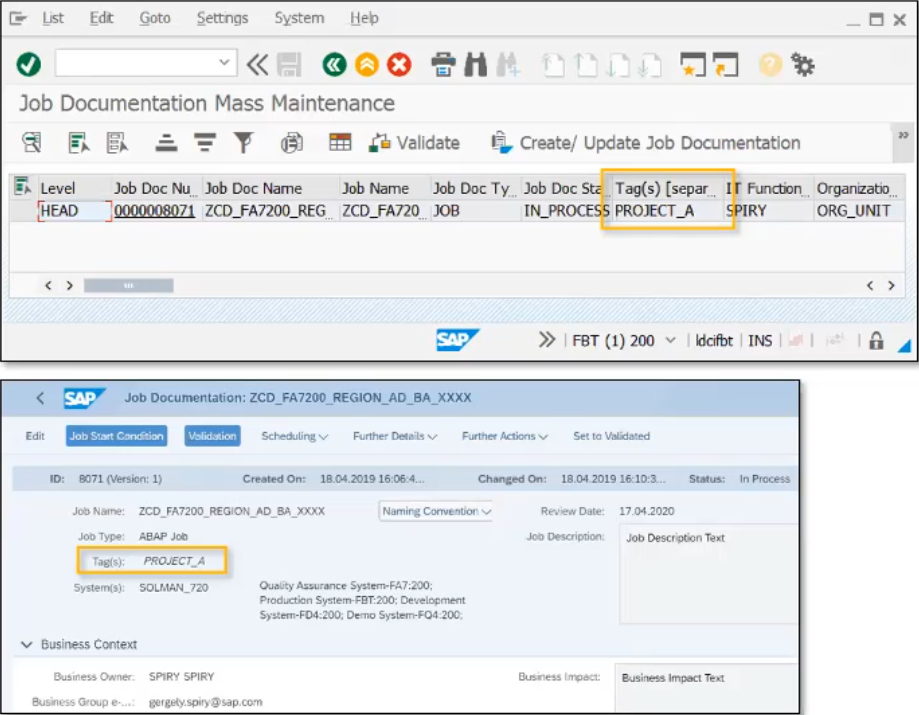Click Create/ Update Job Documentation button
The height and width of the screenshot is (715, 919).
pos(646,143)
